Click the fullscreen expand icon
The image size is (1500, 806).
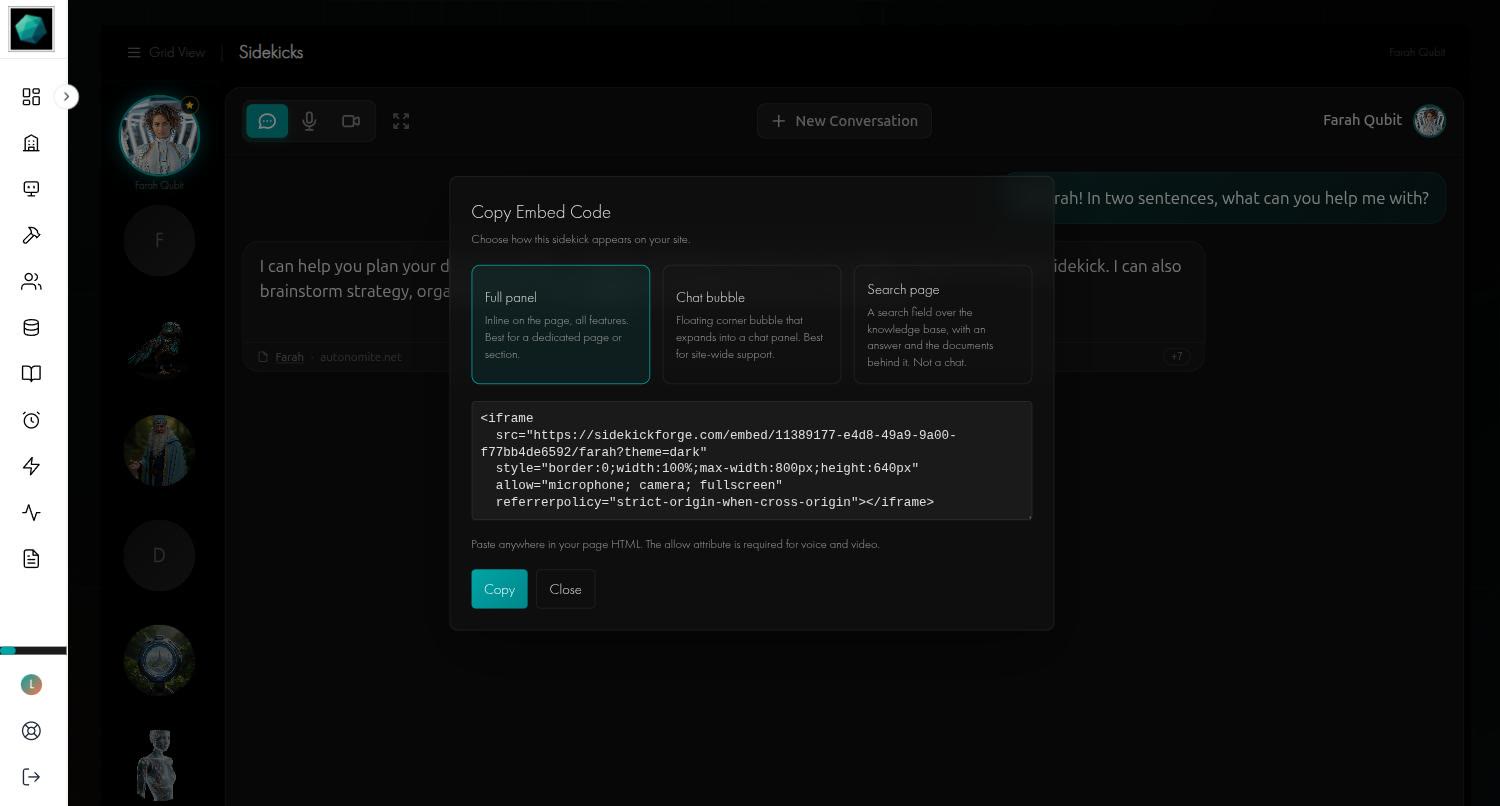tap(401, 121)
